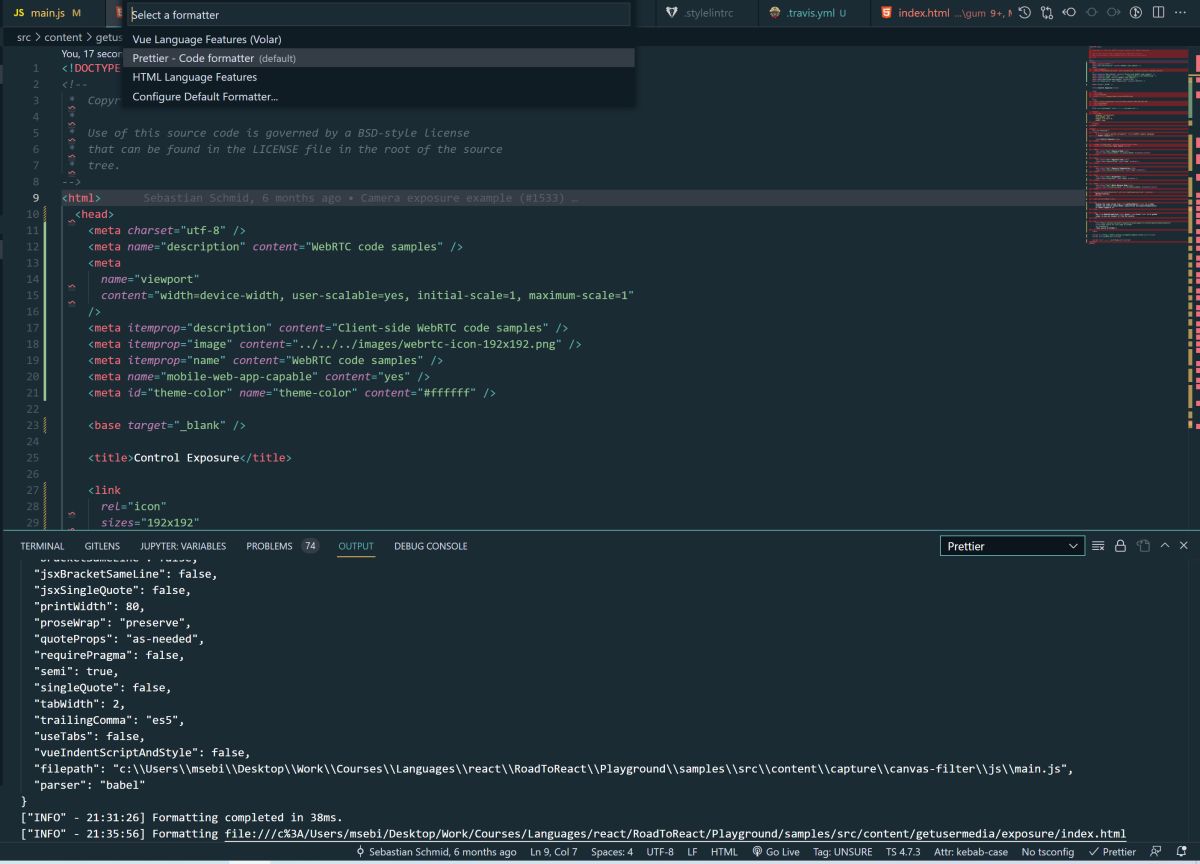Click the Control Exposure title text

[x=186, y=458]
